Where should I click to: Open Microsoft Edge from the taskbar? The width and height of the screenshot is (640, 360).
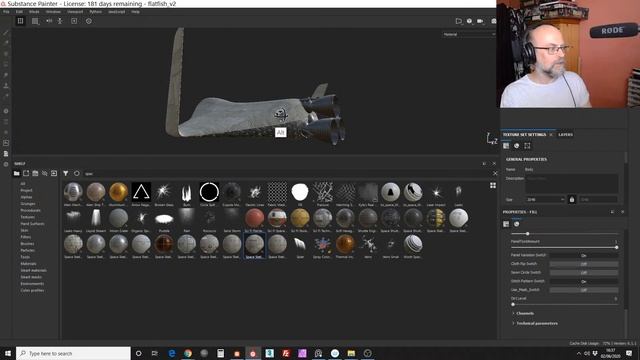click(171, 353)
